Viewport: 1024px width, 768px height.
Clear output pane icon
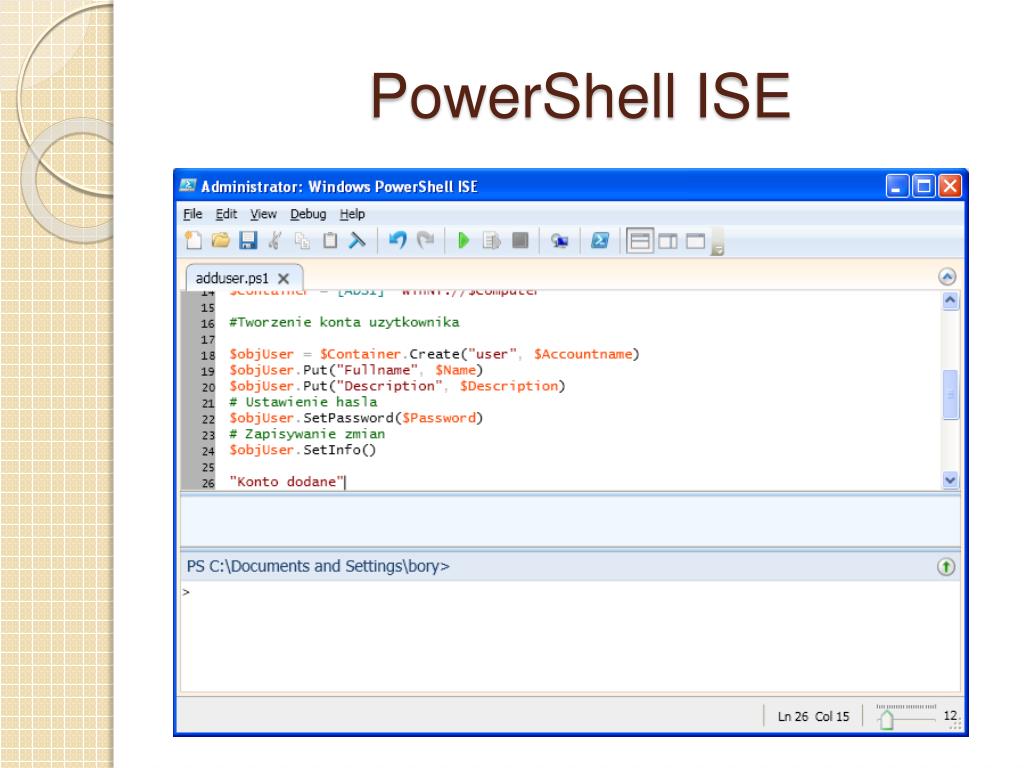pyautogui.click(x=357, y=241)
